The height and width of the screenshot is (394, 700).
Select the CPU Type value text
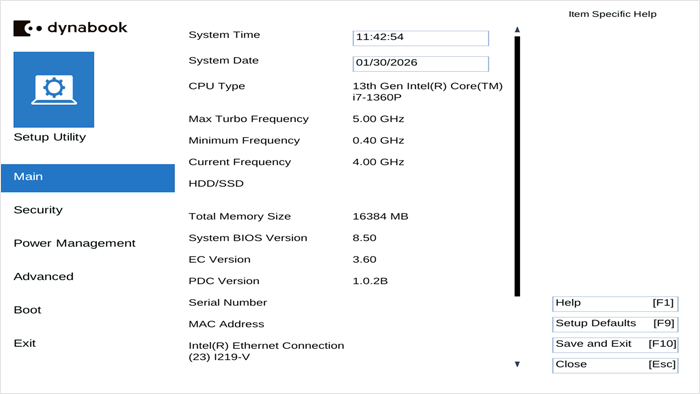pos(428,91)
